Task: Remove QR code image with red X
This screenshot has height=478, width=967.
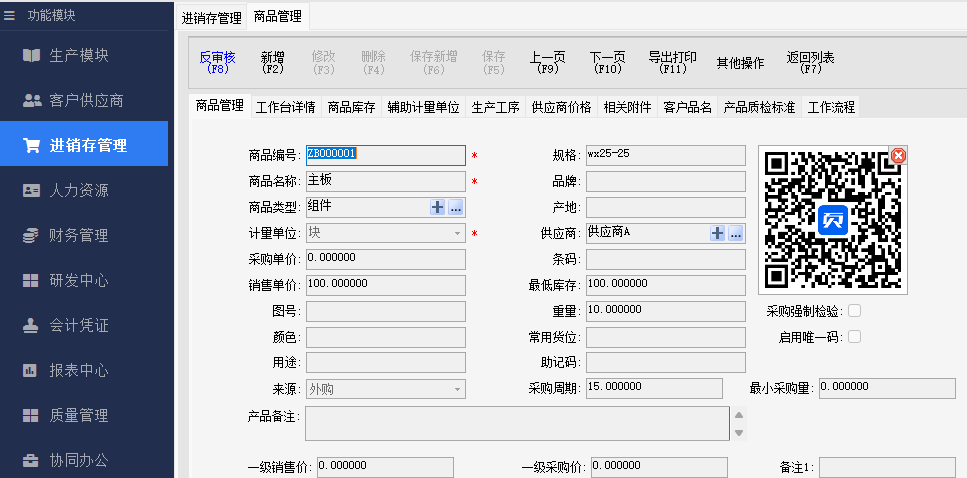Action: tap(898, 155)
